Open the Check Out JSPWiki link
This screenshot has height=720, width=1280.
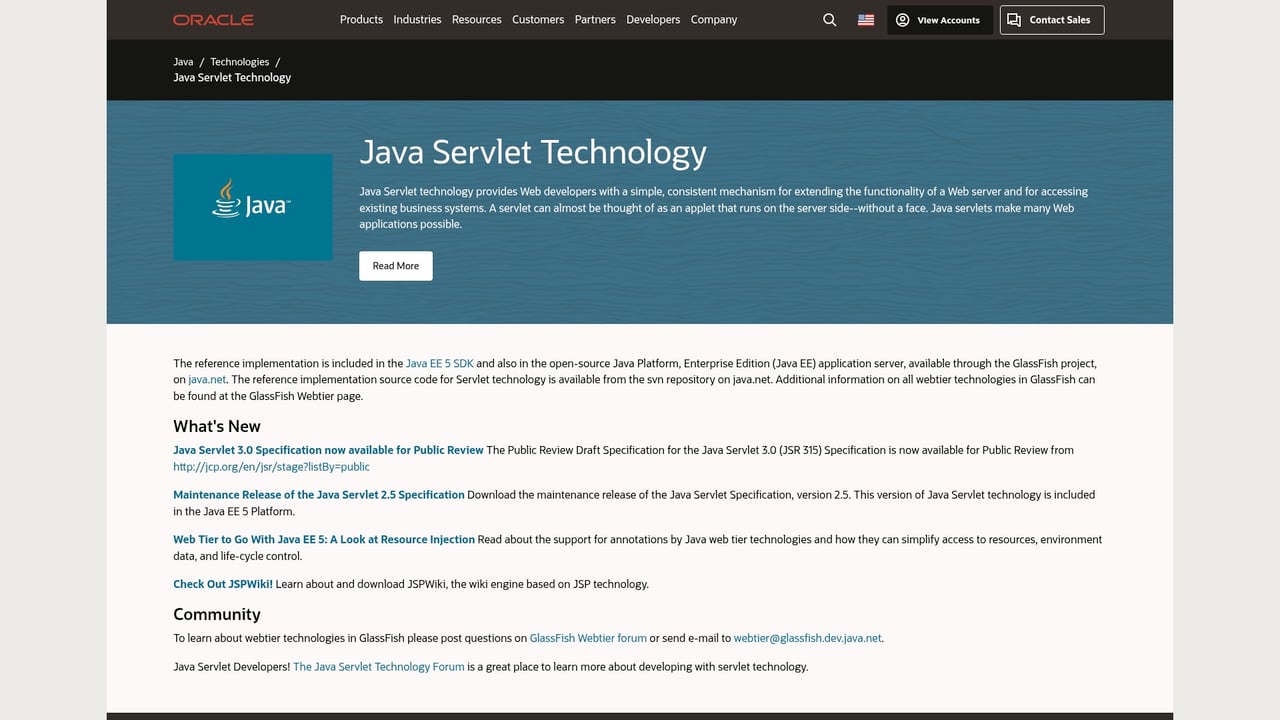222,584
